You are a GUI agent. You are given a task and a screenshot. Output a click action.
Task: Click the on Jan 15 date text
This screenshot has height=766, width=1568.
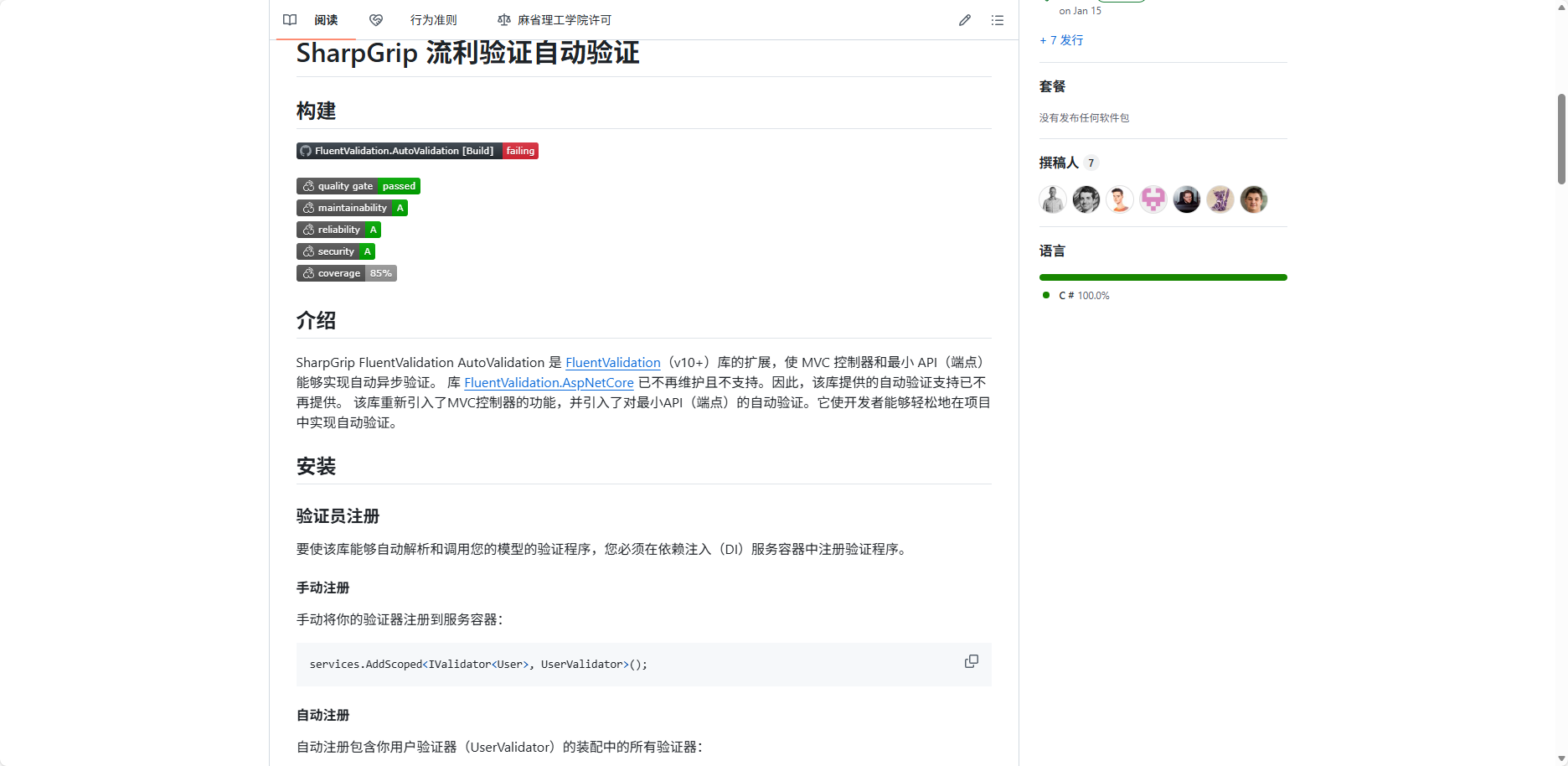coord(1081,11)
